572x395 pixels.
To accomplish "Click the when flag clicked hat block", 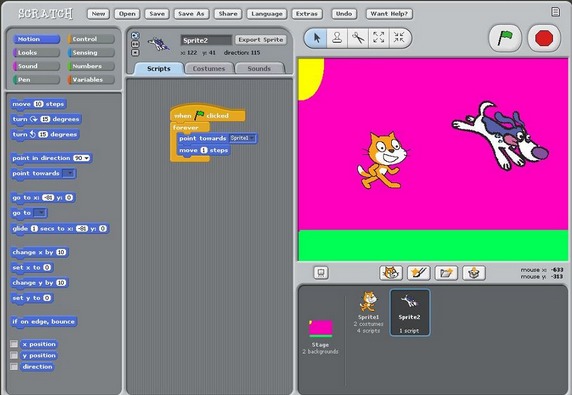I will tap(207, 114).
